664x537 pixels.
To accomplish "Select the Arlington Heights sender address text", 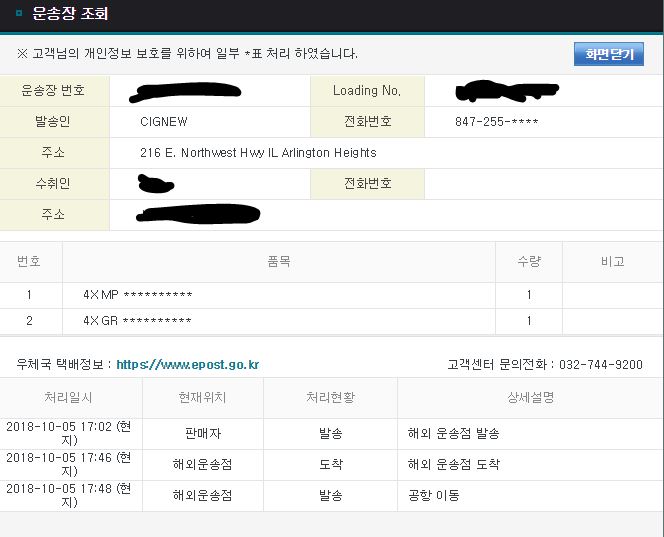I will point(258,153).
